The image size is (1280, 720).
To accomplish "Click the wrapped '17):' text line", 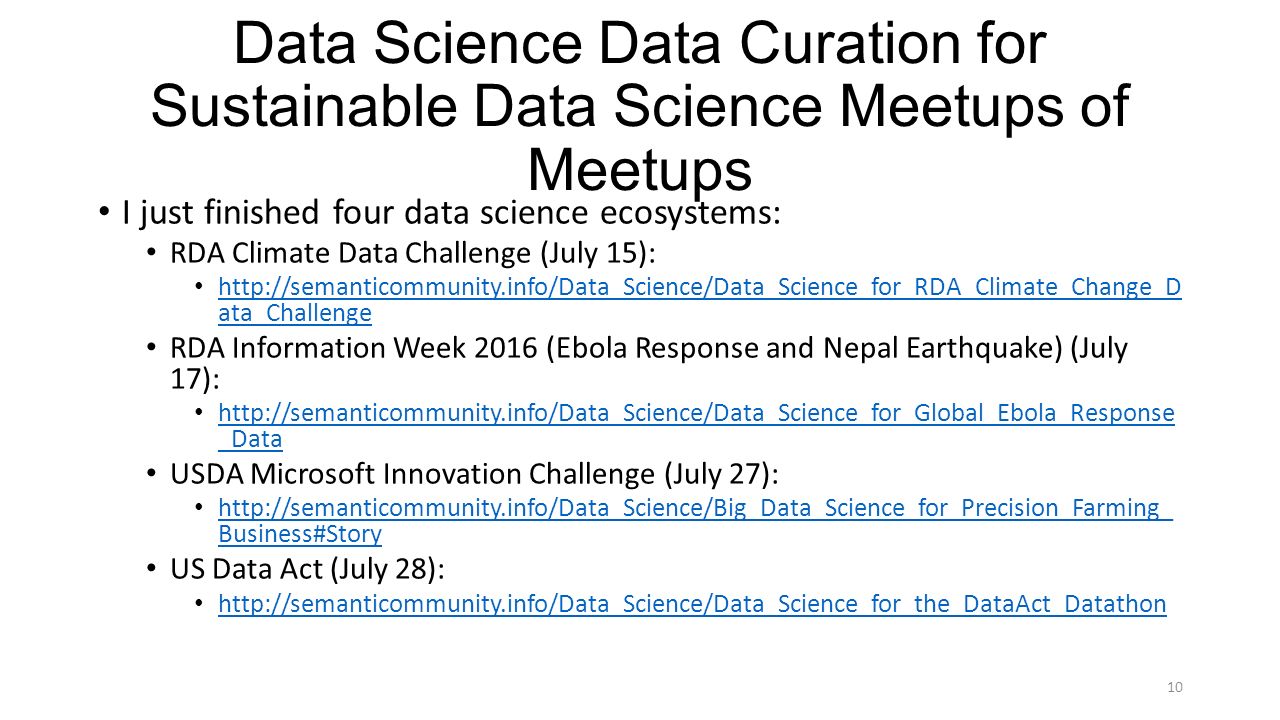I will (x=196, y=378).
